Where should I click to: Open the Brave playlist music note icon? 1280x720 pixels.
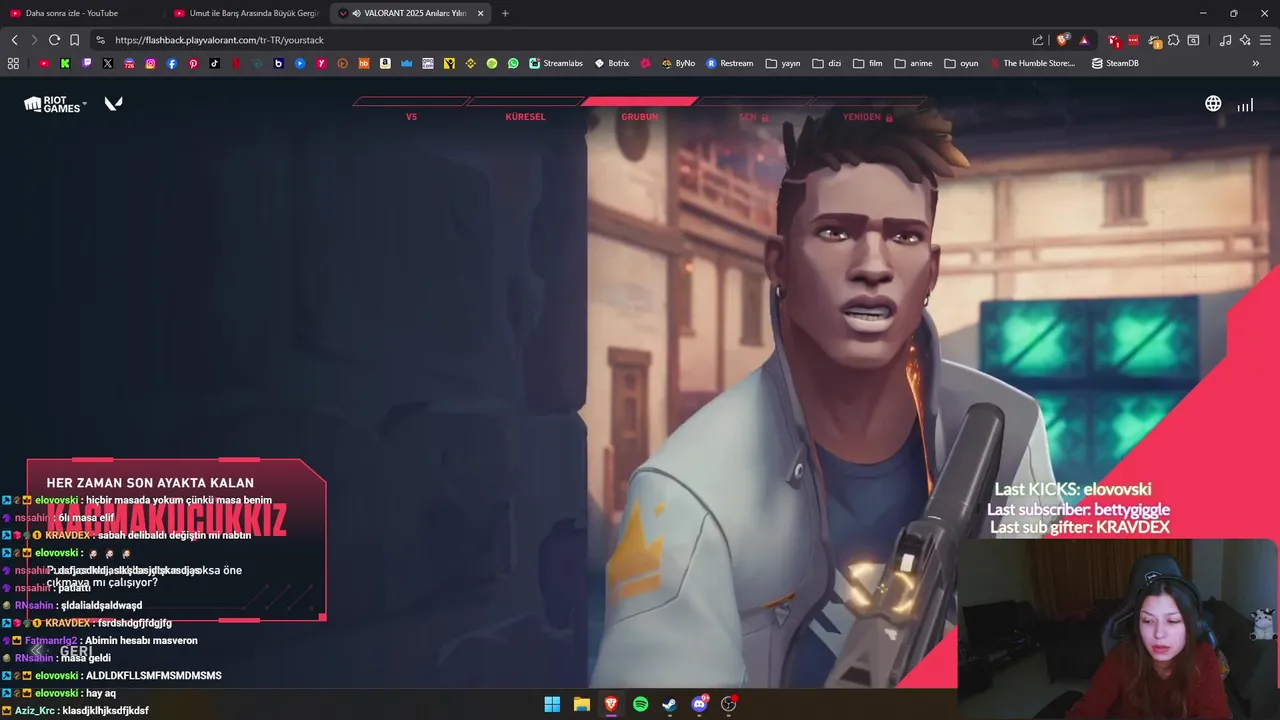(1225, 40)
